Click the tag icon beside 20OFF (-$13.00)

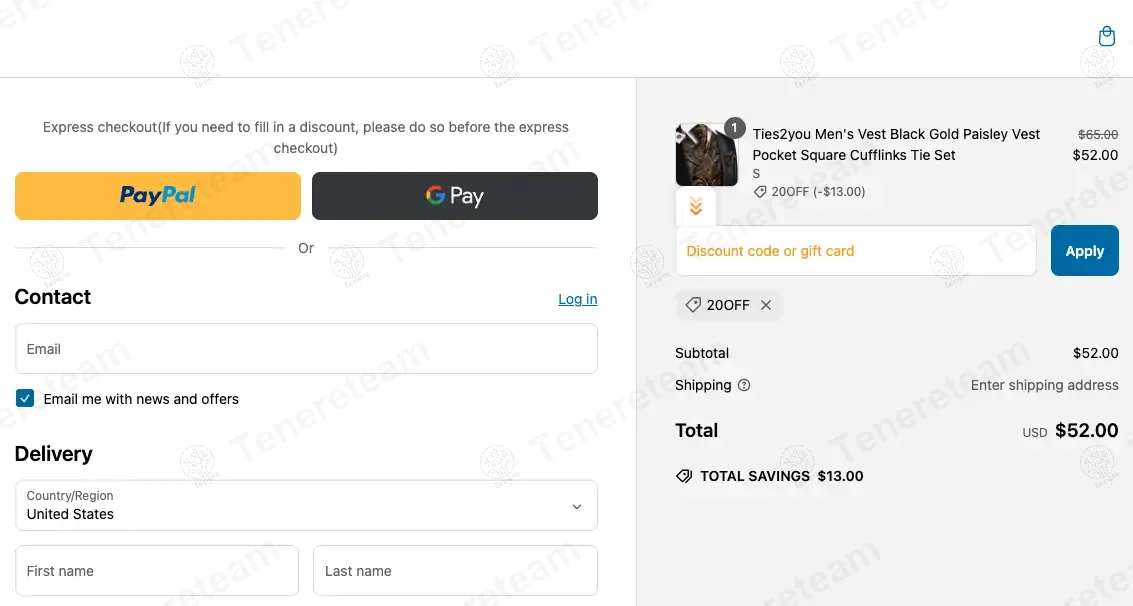tap(760, 192)
